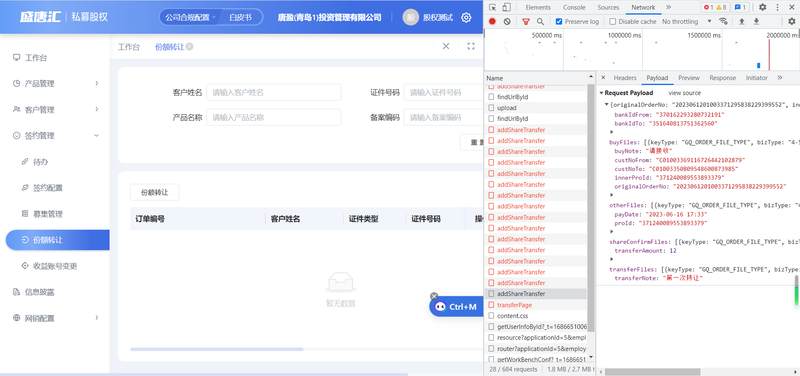The height and width of the screenshot is (376, 800).
Task: Expand the 产品管理 sidebar menu
Action: pyautogui.click(x=55, y=83)
